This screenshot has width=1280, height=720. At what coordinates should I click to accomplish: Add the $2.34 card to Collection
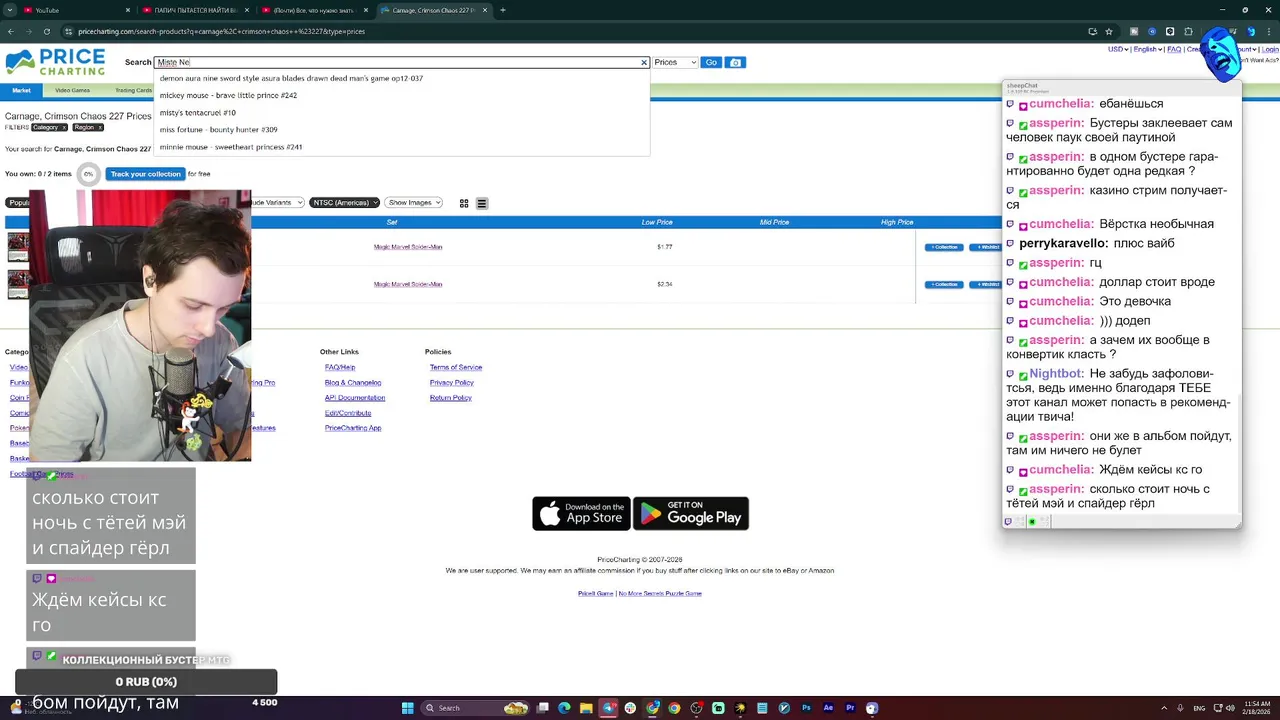coord(944,284)
